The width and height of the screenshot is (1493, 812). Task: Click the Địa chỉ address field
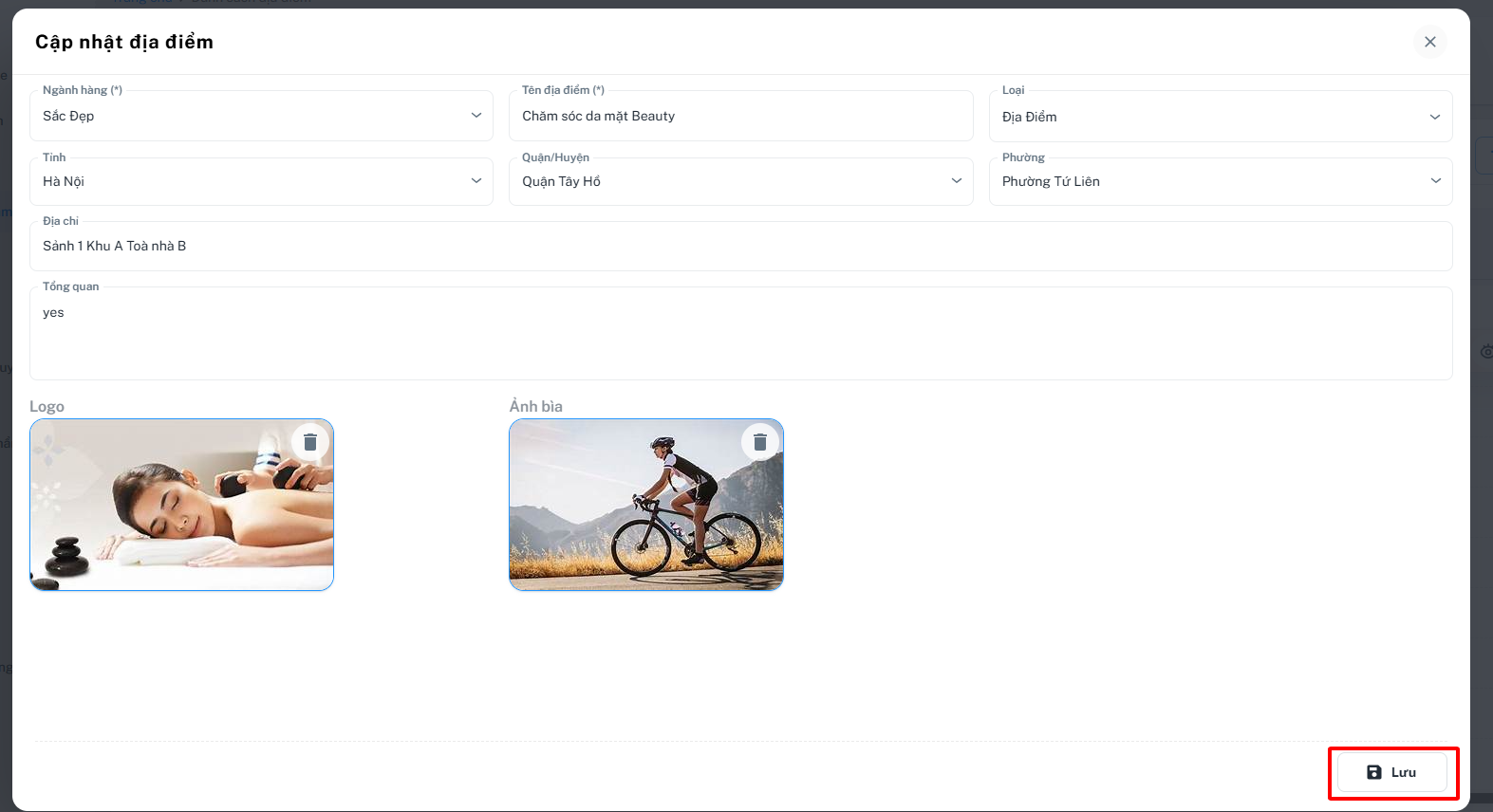click(741, 246)
